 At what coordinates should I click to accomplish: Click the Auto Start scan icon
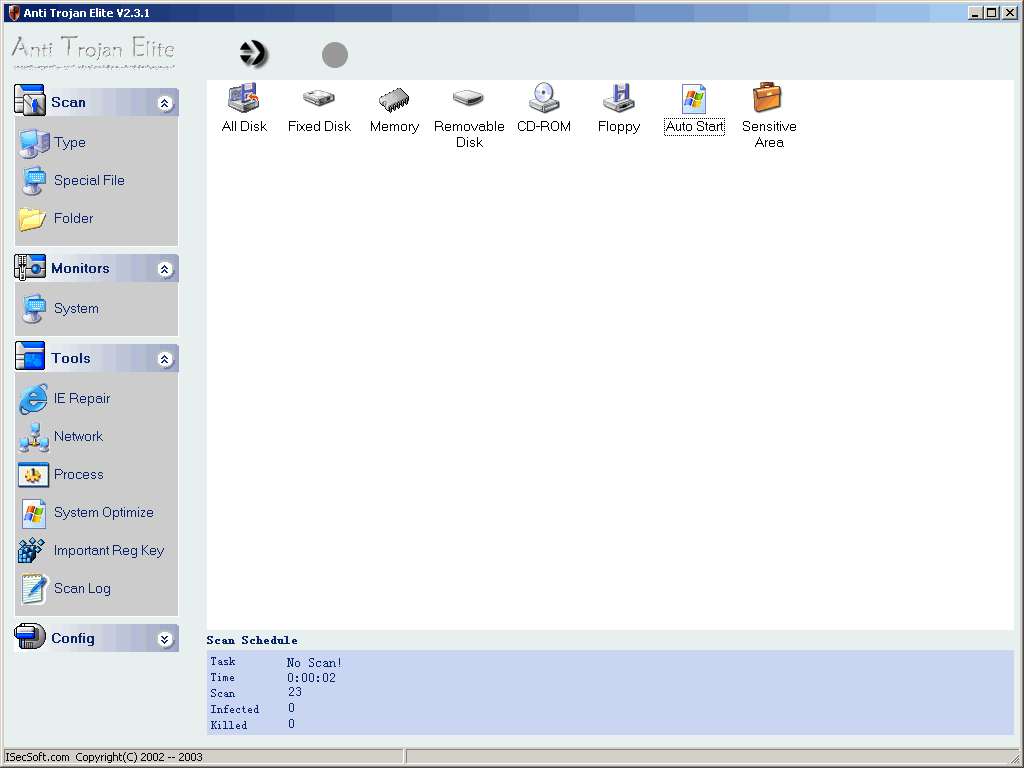click(694, 99)
